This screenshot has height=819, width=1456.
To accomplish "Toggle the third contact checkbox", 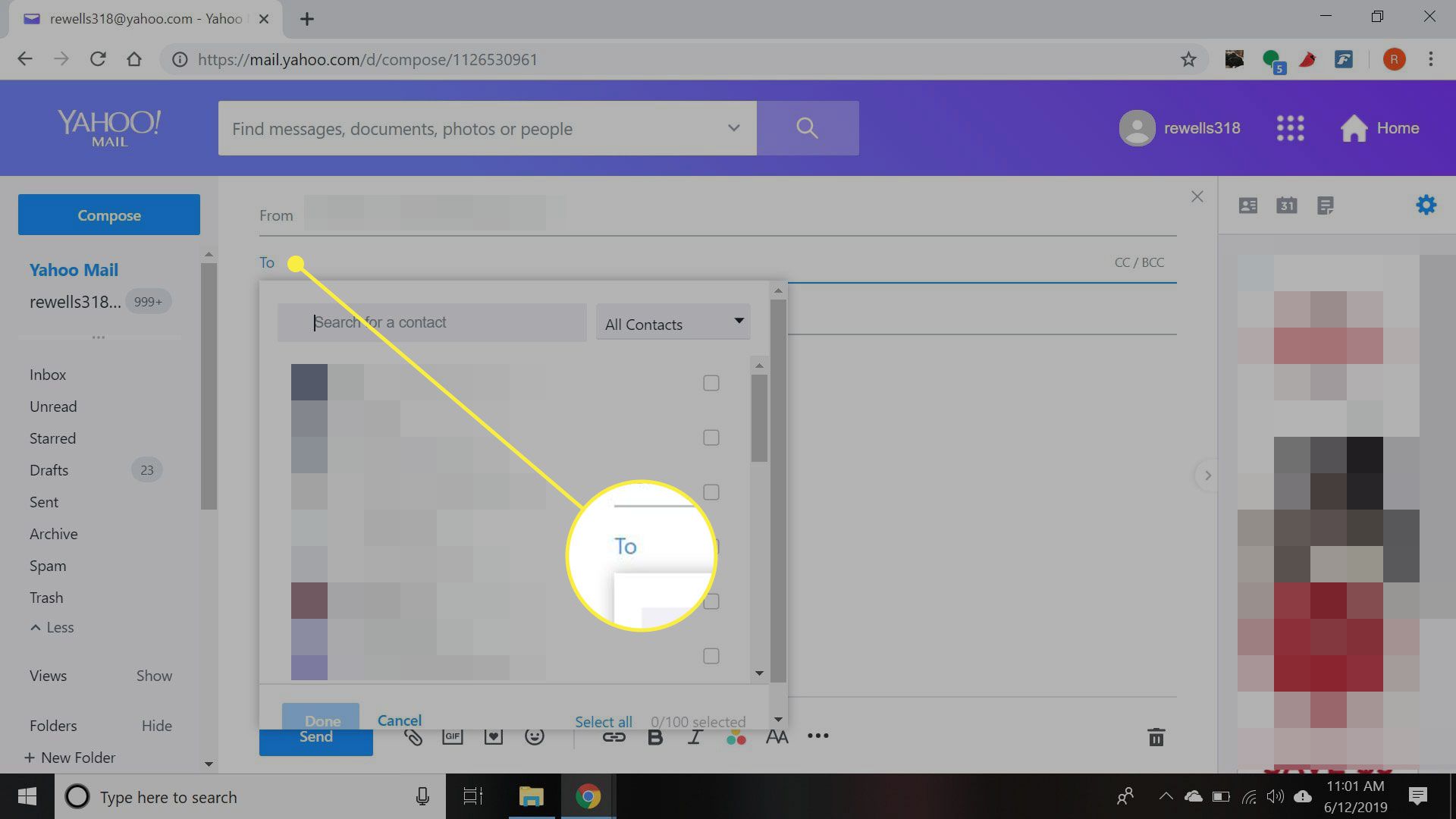I will pyautogui.click(x=711, y=492).
